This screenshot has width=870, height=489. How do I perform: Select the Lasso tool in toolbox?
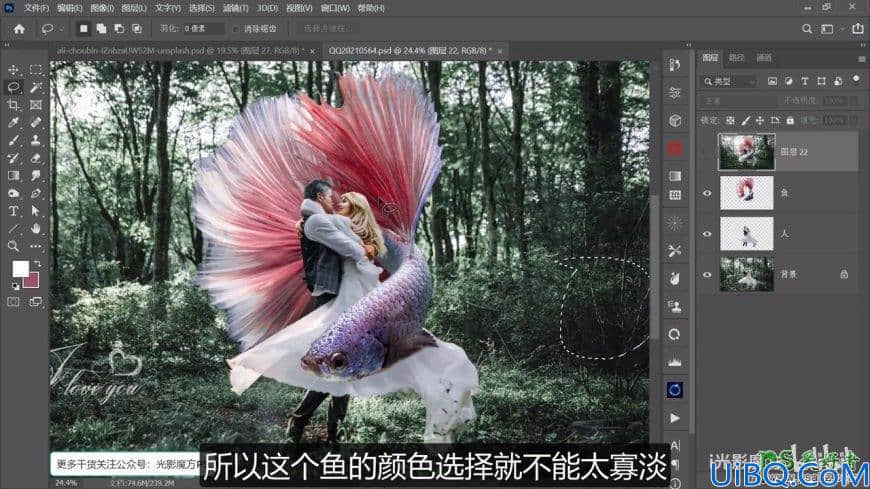tap(13, 87)
